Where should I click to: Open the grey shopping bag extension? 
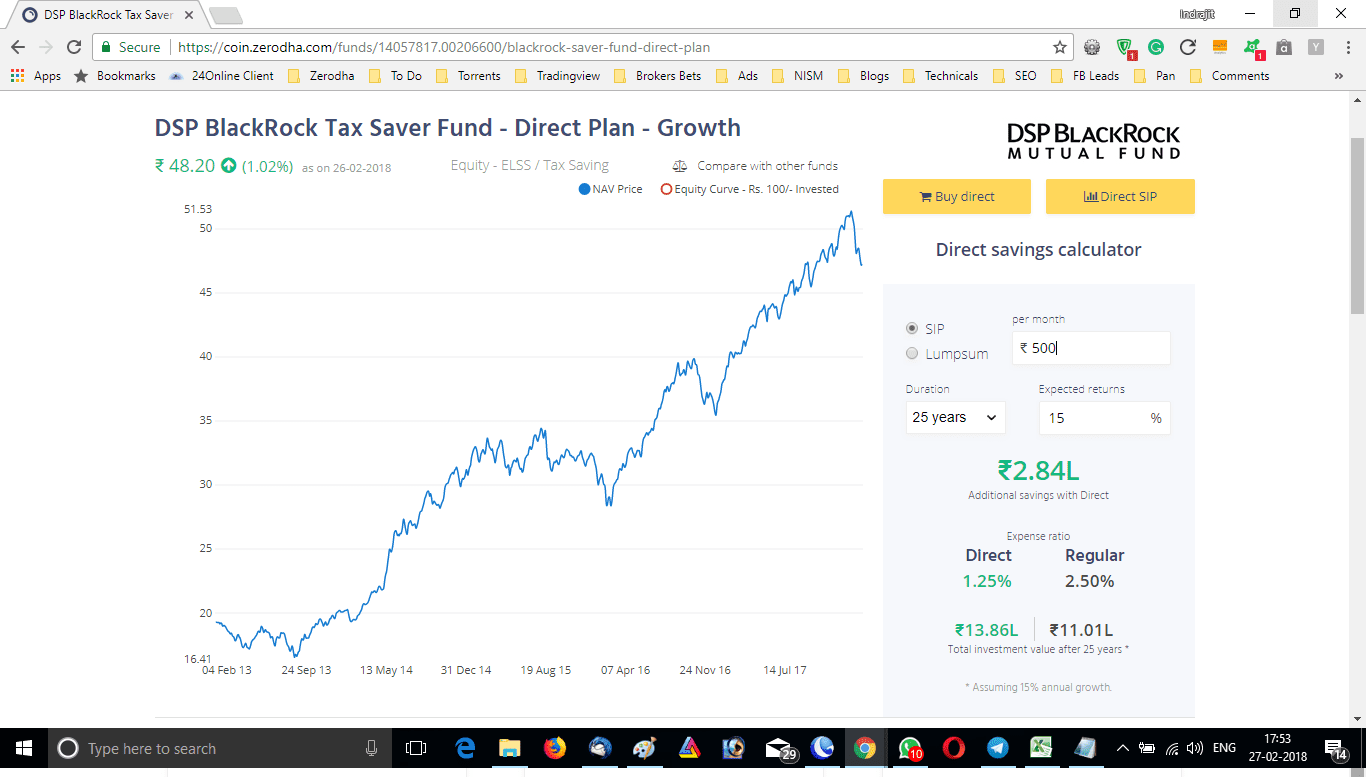(x=1284, y=47)
